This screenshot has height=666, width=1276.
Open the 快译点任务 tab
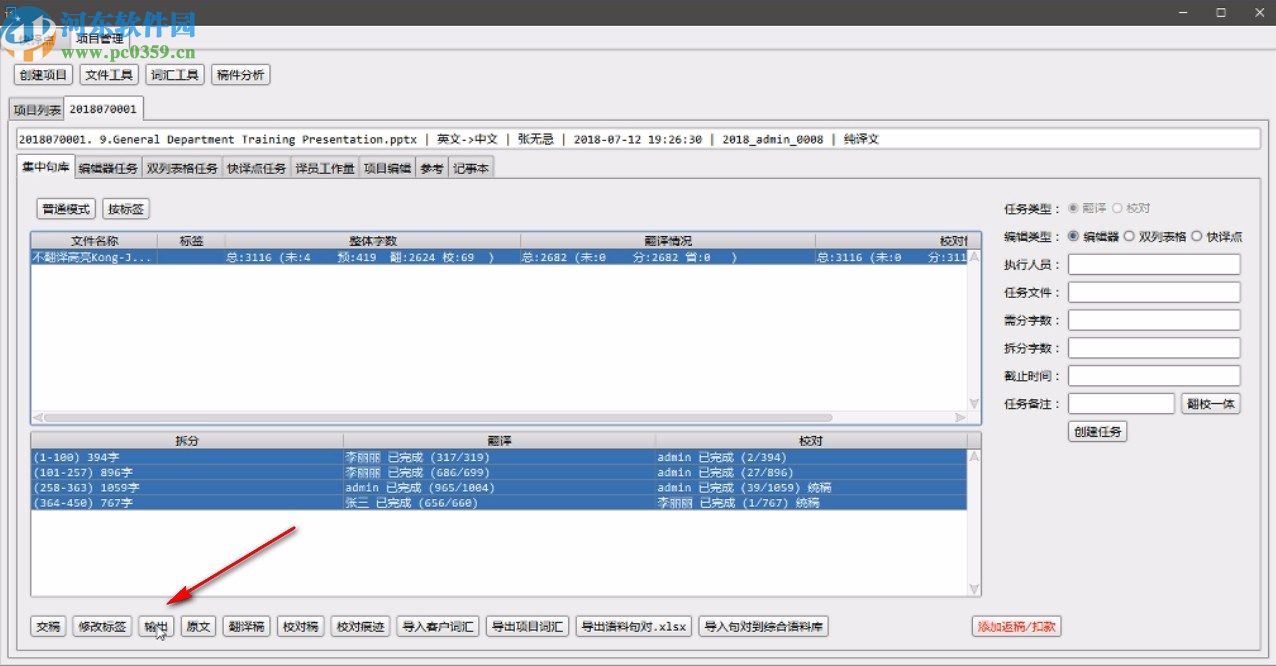[256, 168]
